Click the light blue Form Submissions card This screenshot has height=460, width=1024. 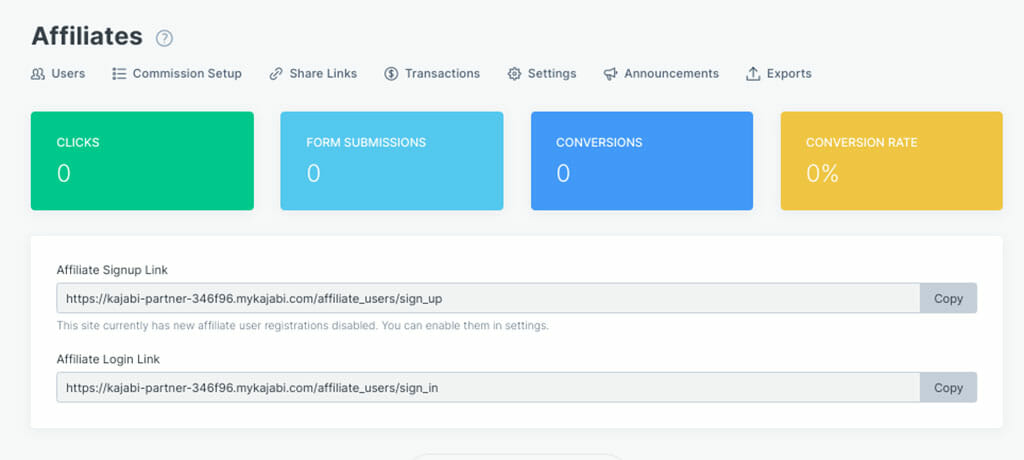391,161
